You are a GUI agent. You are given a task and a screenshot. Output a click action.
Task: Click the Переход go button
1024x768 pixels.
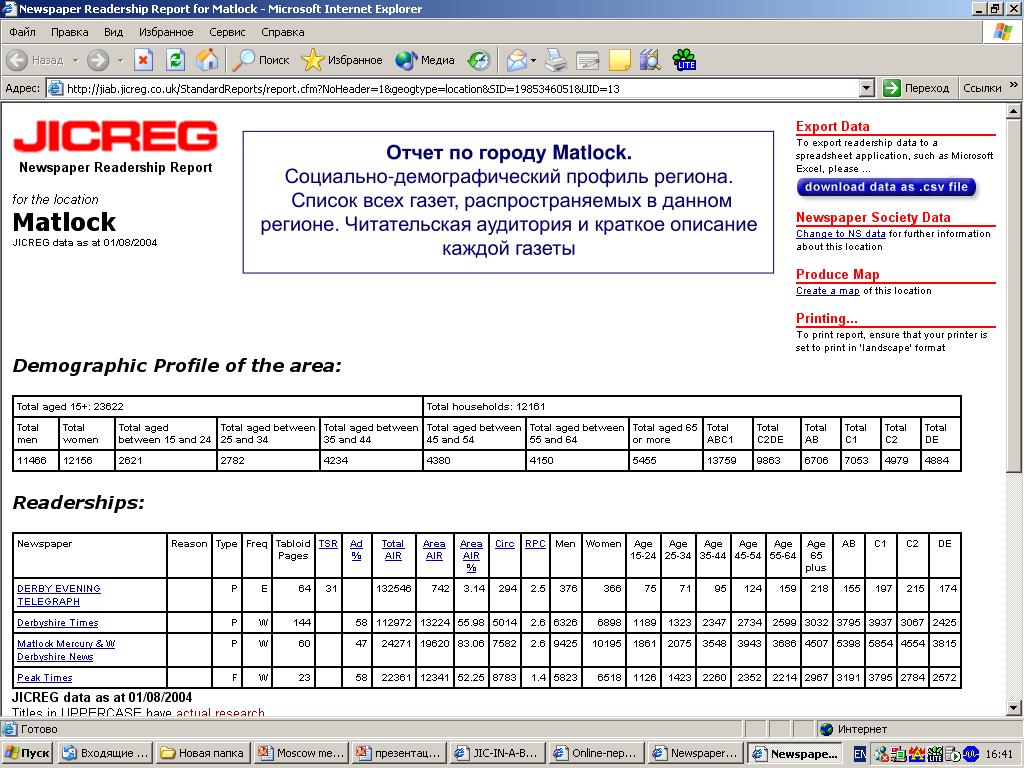pos(916,88)
